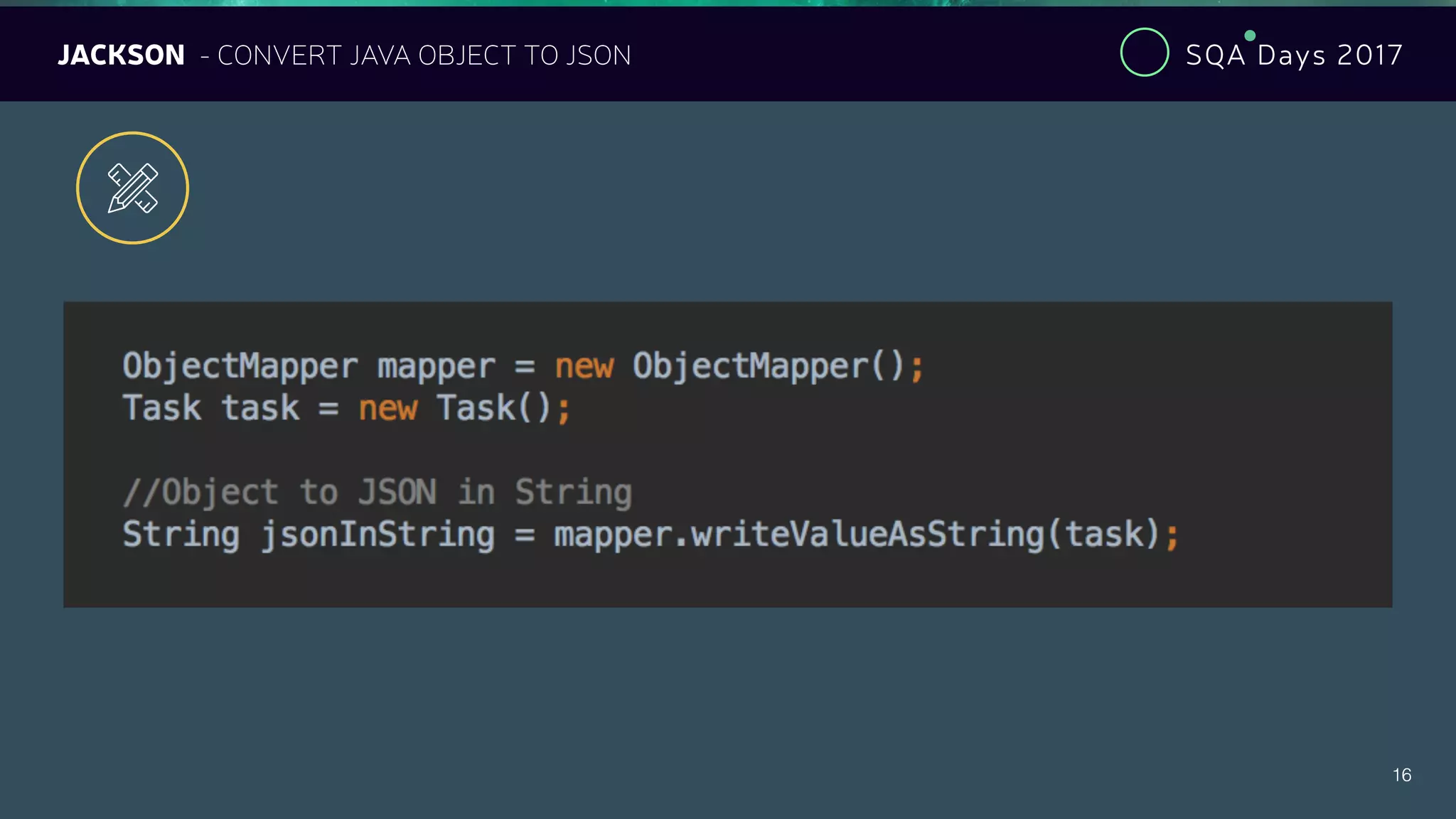1456x819 pixels.
Task: Click the pencil and ruler icon
Action: pos(132,188)
